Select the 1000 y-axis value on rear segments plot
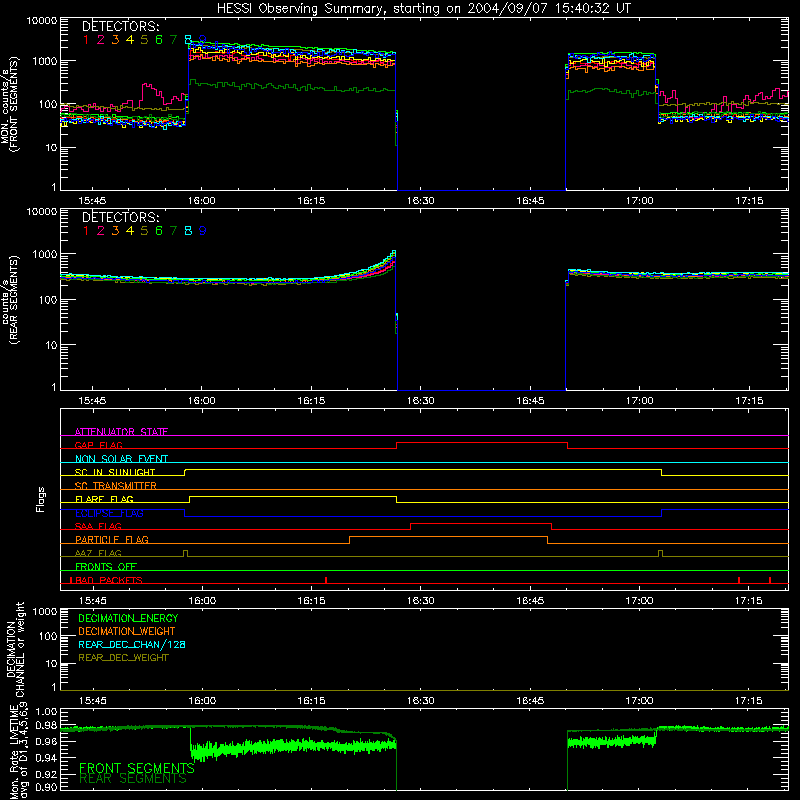Viewport: 800px width, 800px height. tap(44, 254)
